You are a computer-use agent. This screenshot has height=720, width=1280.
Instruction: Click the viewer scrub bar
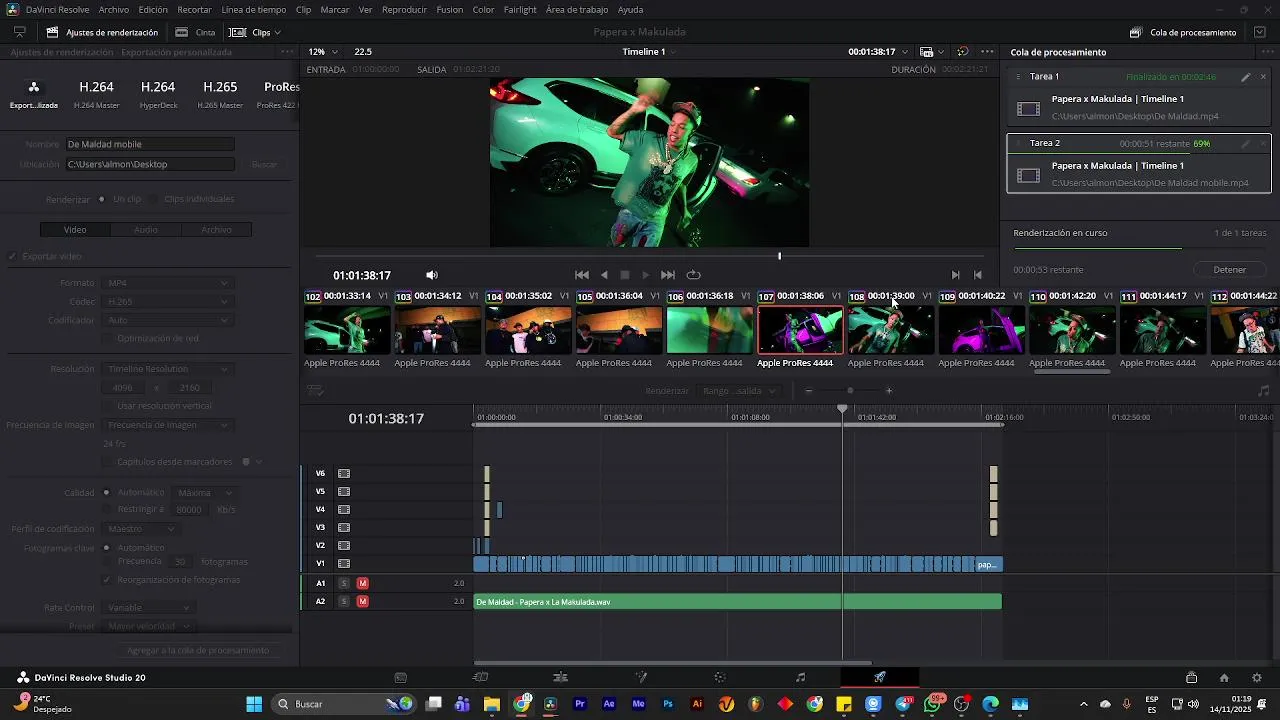648,256
